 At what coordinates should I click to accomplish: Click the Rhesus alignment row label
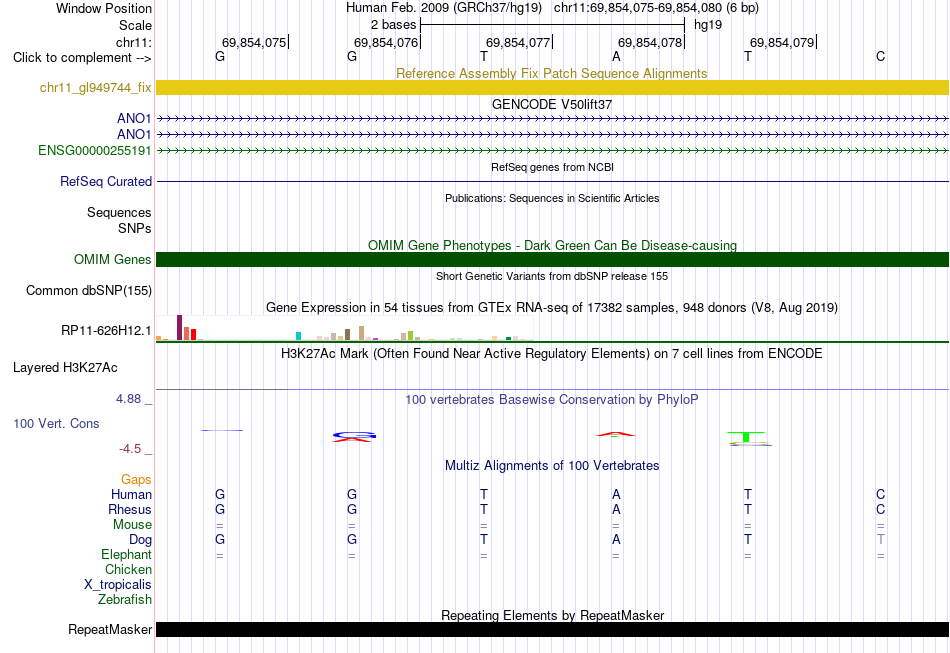(130, 509)
